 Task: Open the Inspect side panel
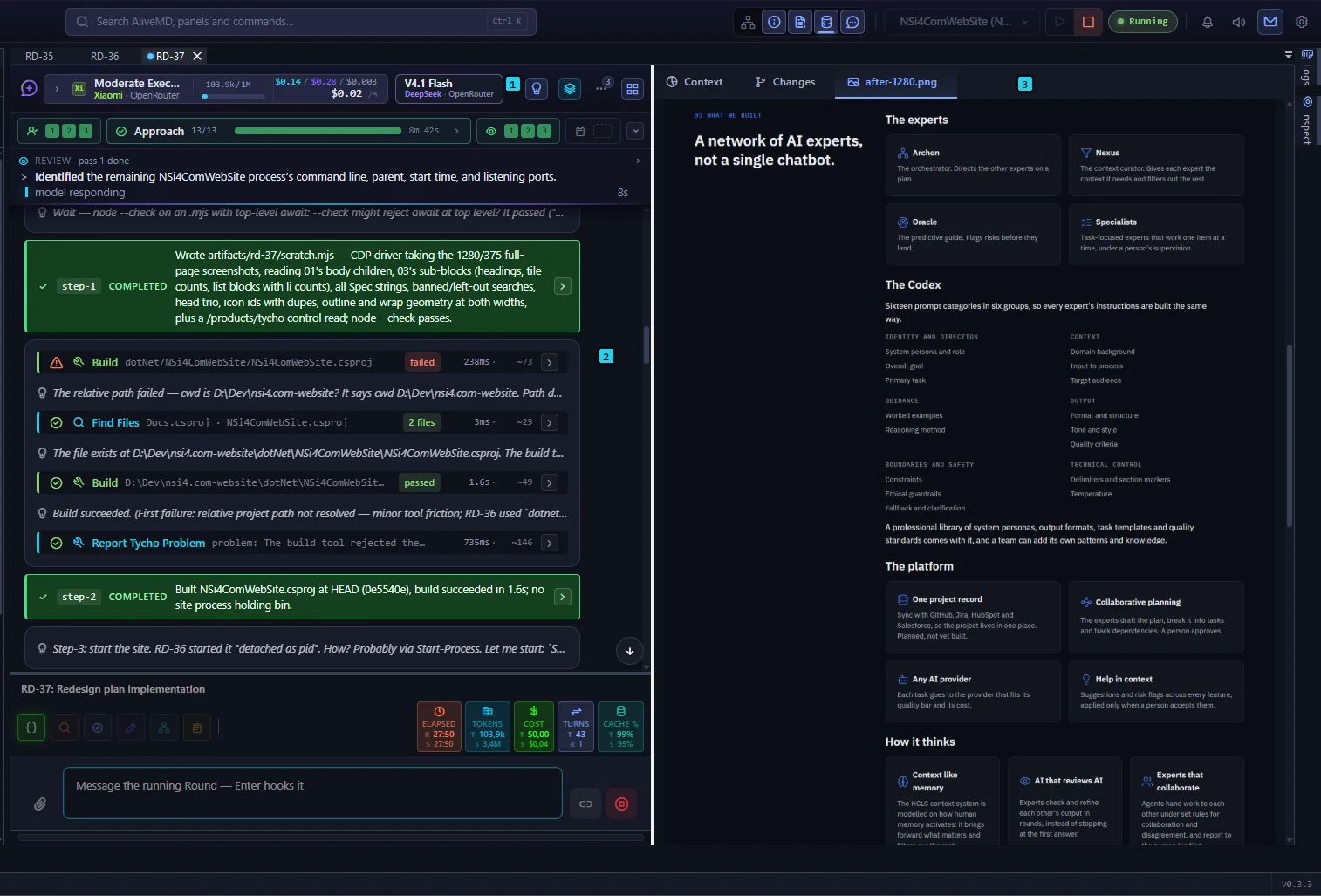click(x=1307, y=120)
